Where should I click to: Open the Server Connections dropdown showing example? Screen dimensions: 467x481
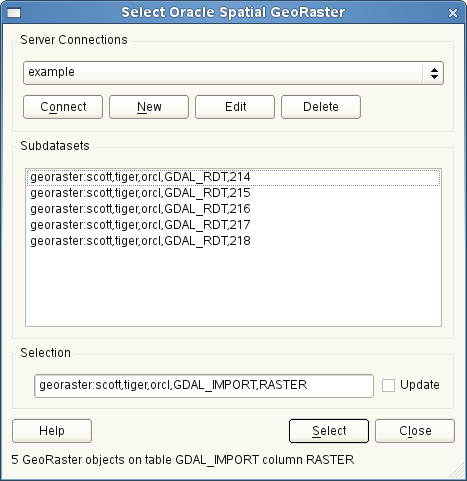pos(233,73)
